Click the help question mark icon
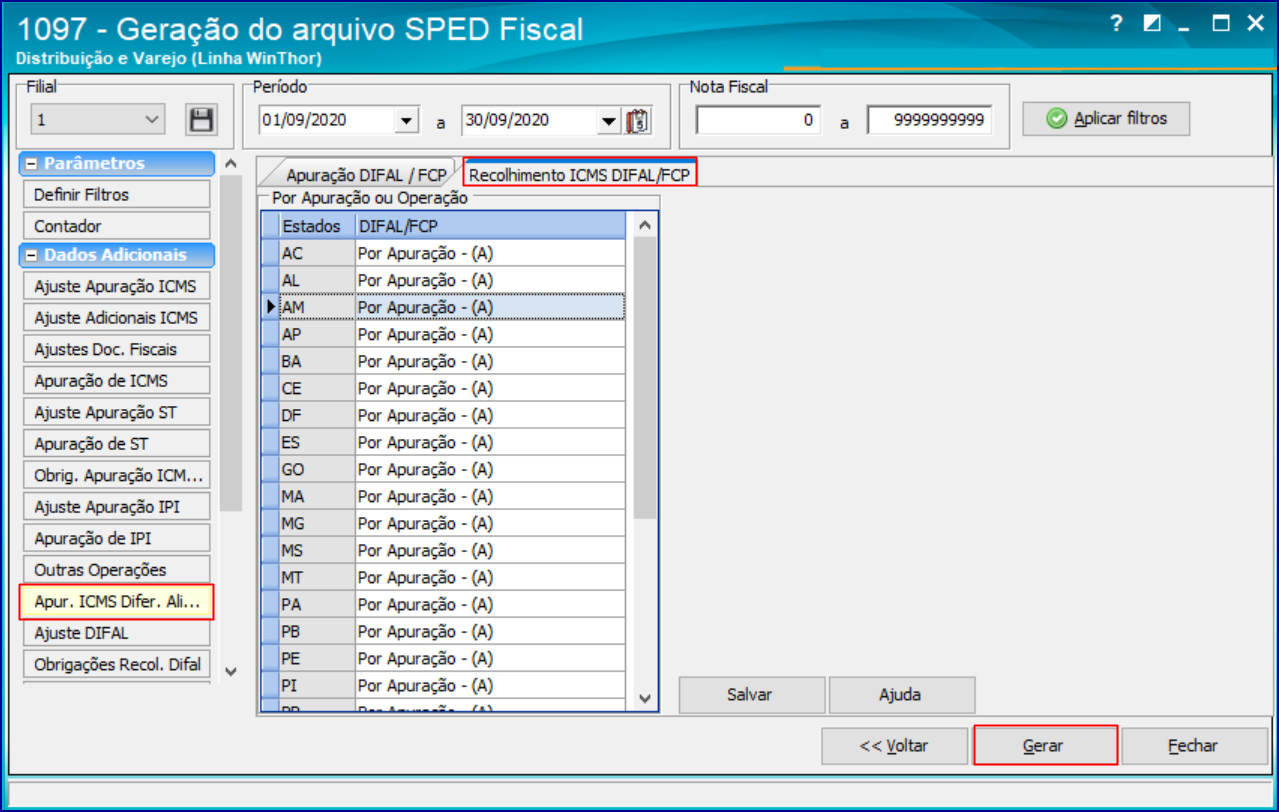1279x812 pixels. [1117, 24]
